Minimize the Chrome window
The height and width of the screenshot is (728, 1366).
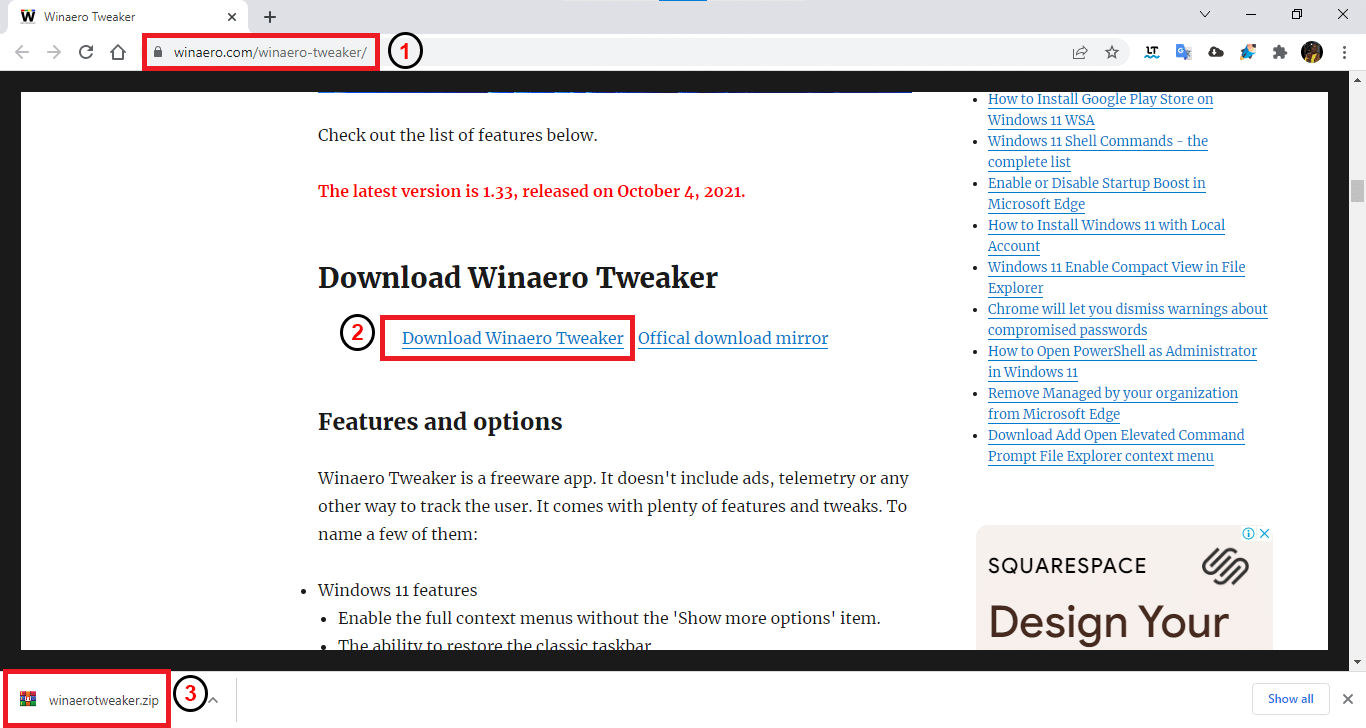[1250, 14]
